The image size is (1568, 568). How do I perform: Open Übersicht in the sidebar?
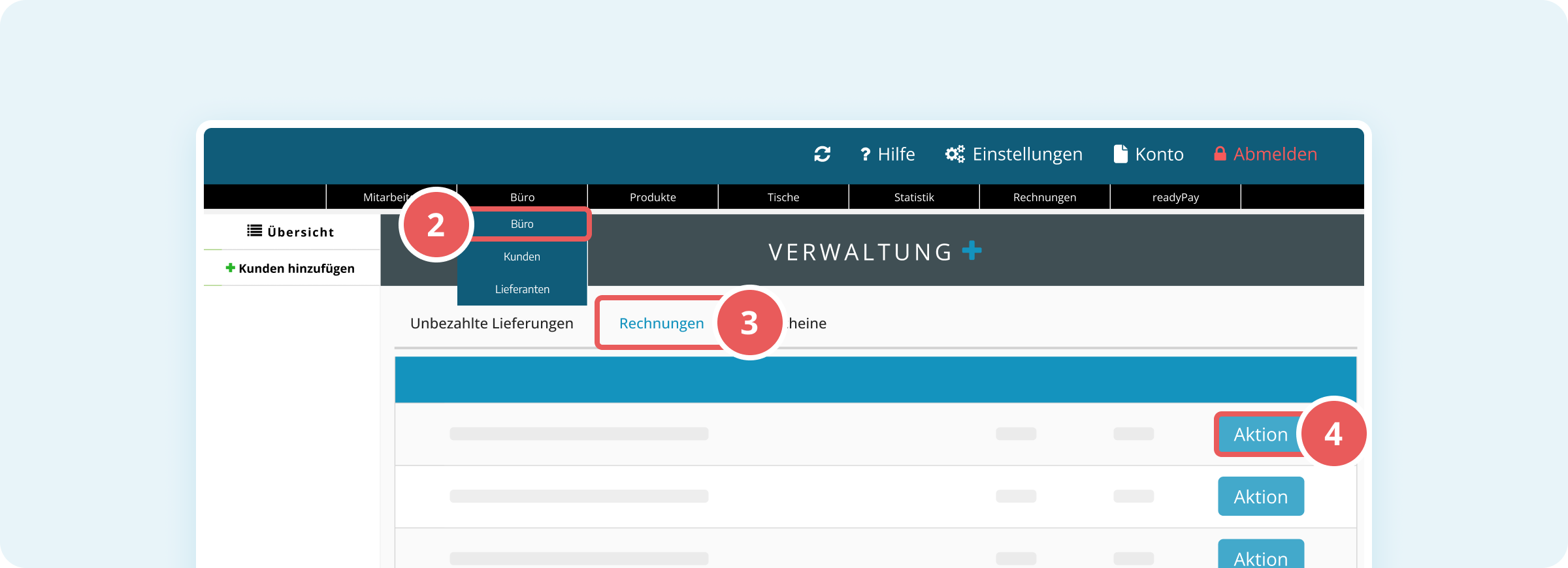291,232
